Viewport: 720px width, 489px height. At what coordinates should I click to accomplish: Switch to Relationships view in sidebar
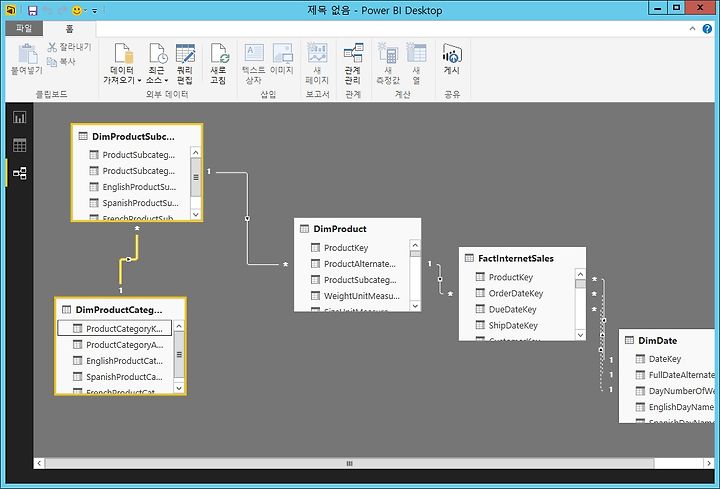point(19,173)
